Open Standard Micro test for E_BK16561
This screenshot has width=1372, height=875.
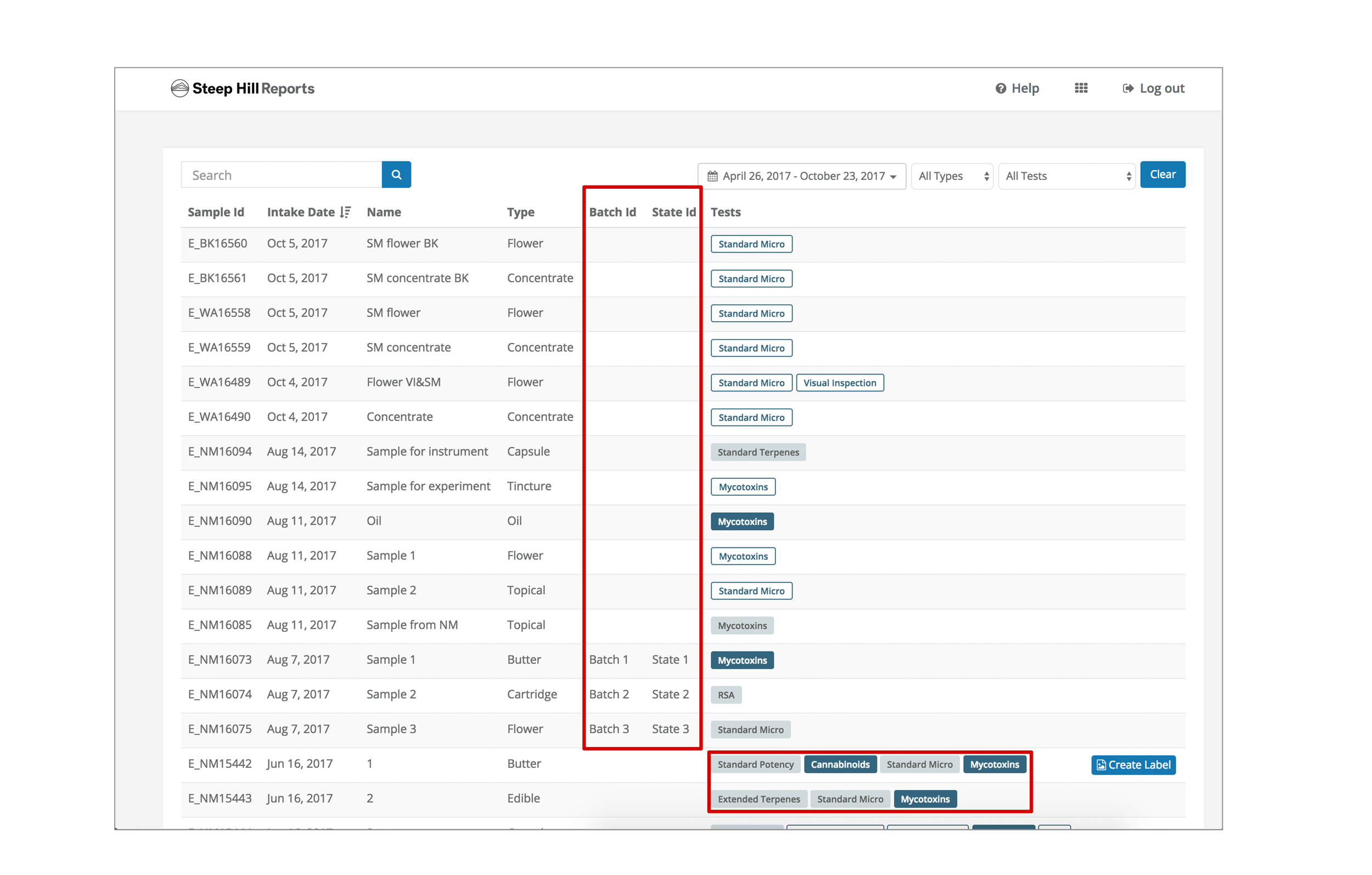pos(751,279)
